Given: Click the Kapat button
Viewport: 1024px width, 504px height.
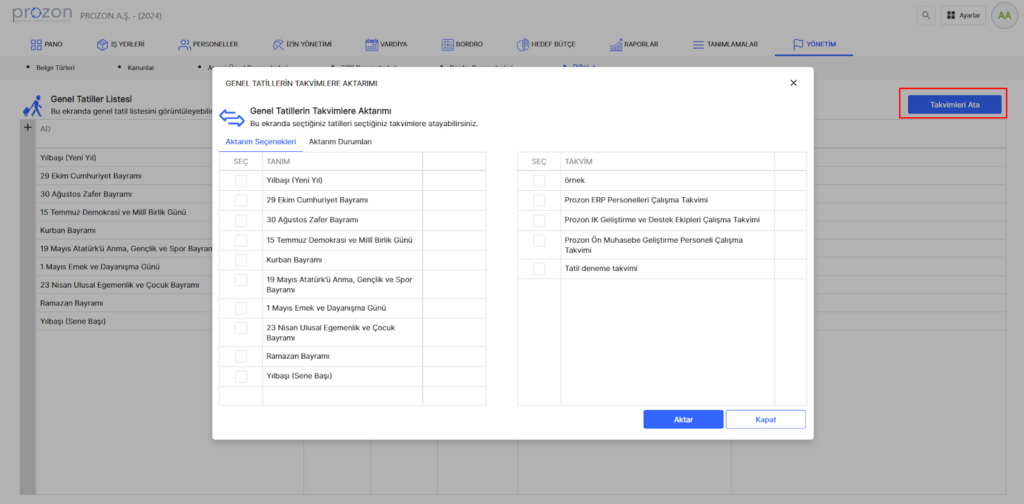Looking at the screenshot, I should pyautogui.click(x=765, y=419).
